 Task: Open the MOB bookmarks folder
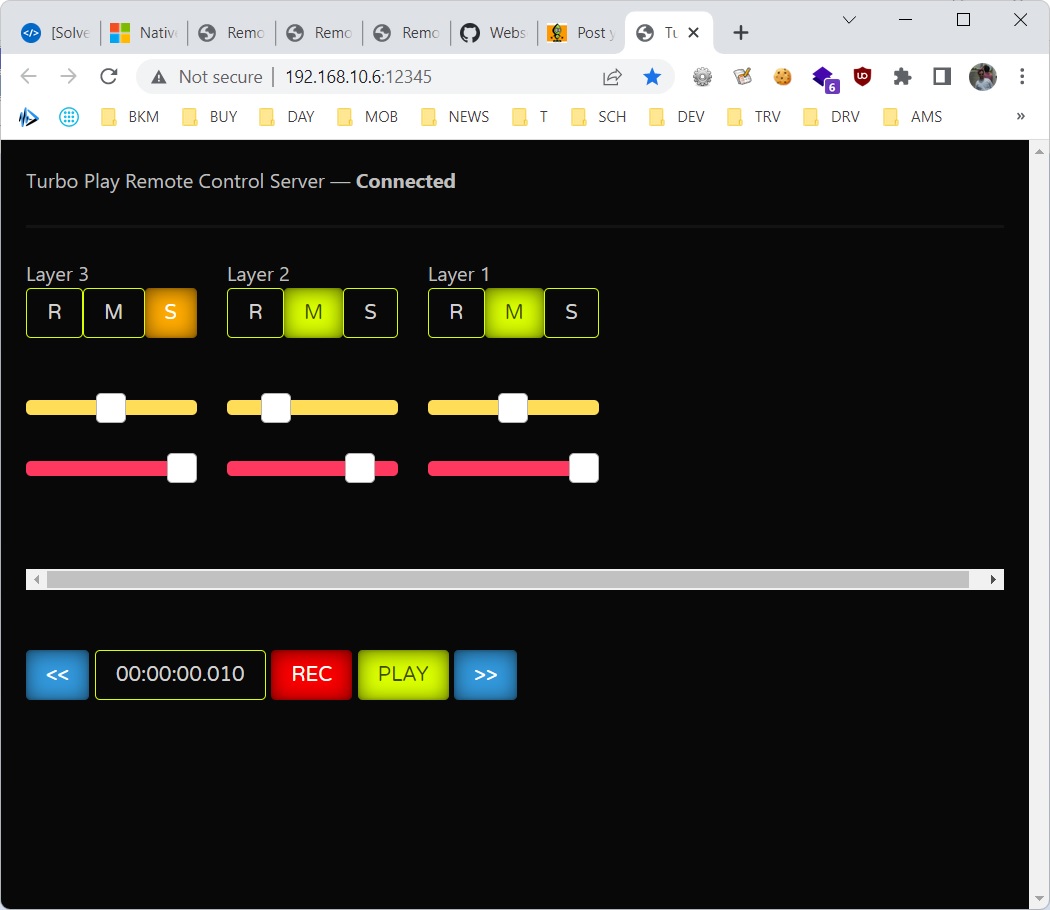pyautogui.click(x=368, y=117)
